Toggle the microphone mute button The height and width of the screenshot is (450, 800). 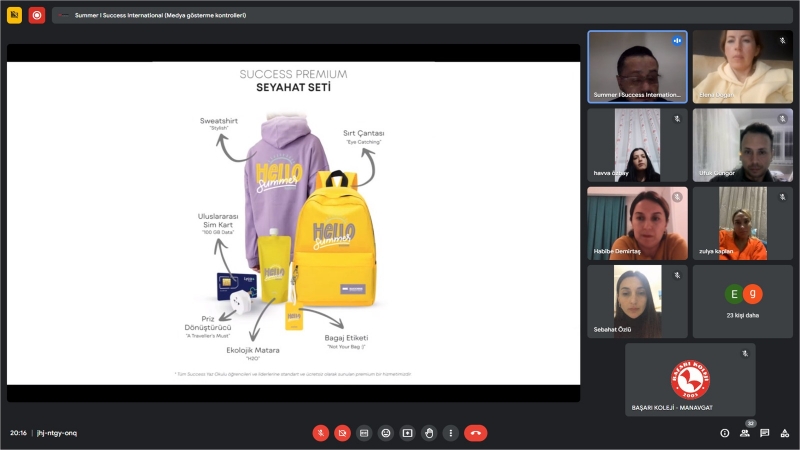(320, 433)
